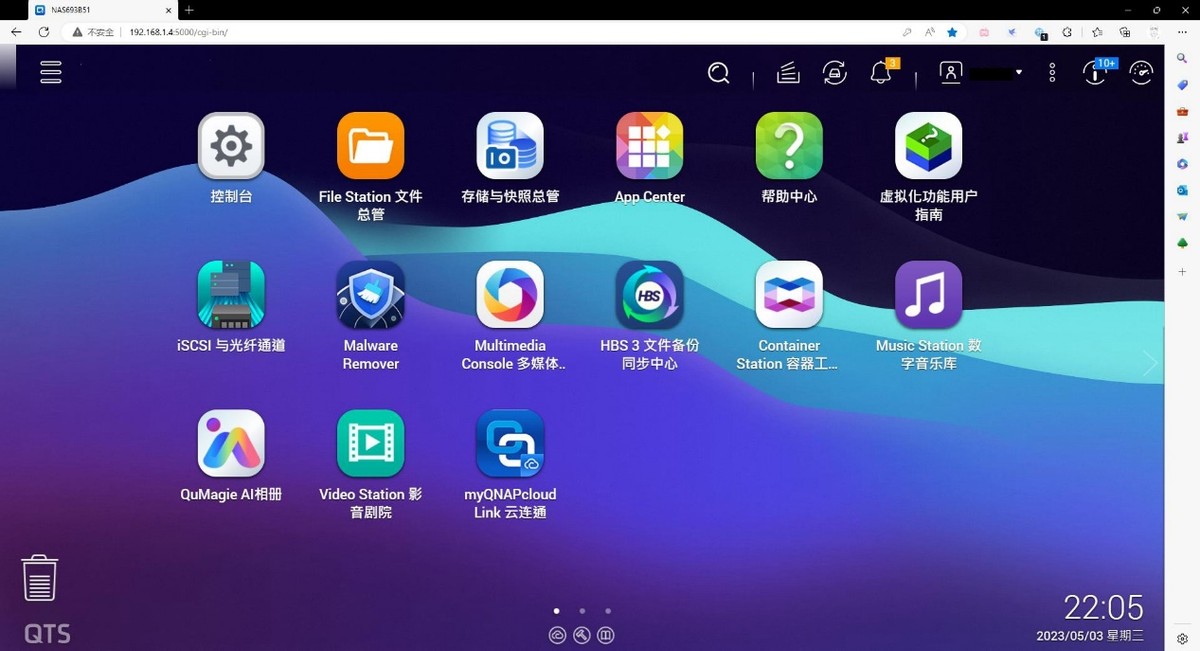Open the background tasks icon
This screenshot has width=1200, height=651.
787,73
